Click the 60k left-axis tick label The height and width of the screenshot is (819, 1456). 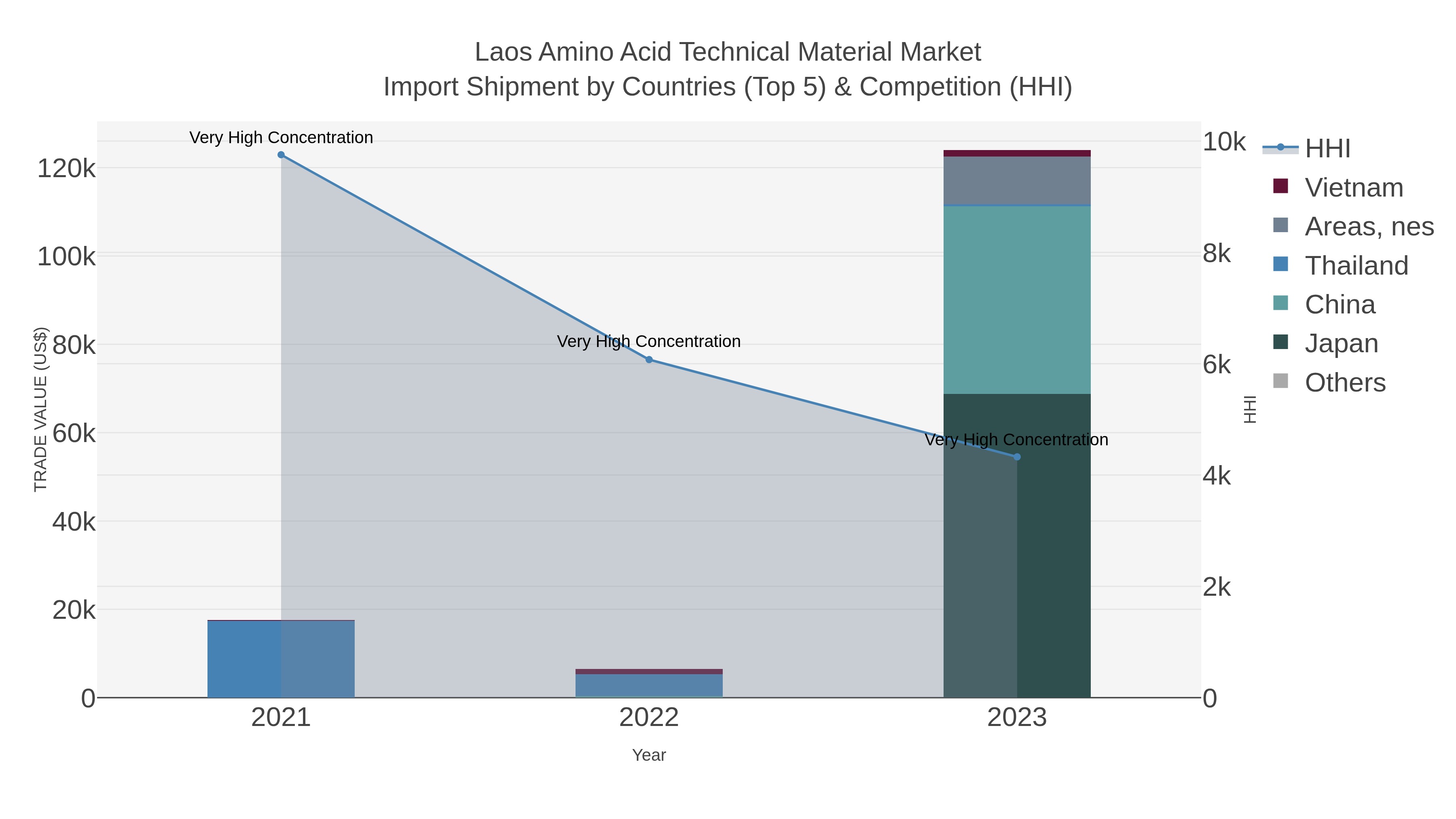pos(74,434)
